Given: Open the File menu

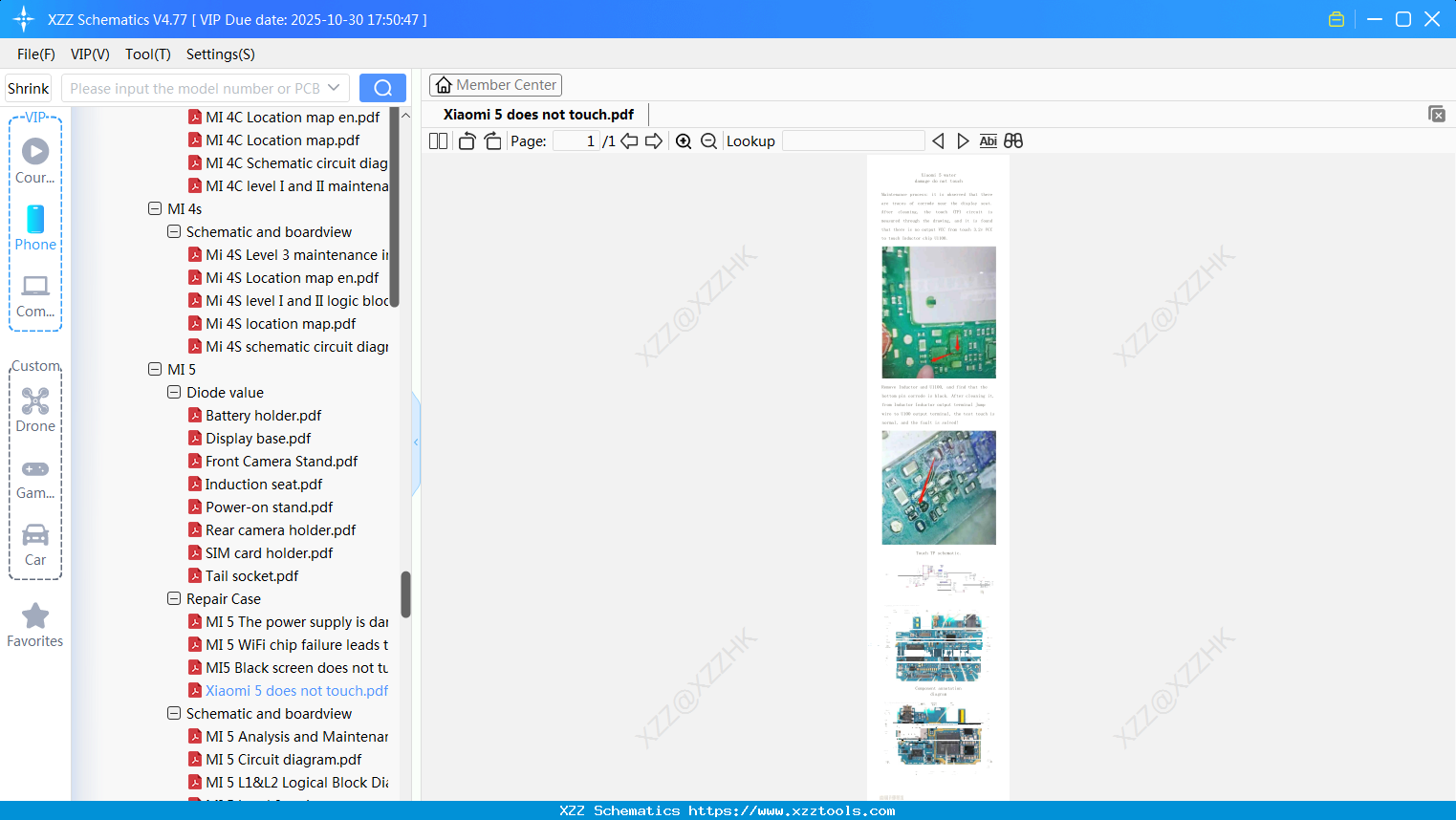Looking at the screenshot, I should (x=36, y=54).
